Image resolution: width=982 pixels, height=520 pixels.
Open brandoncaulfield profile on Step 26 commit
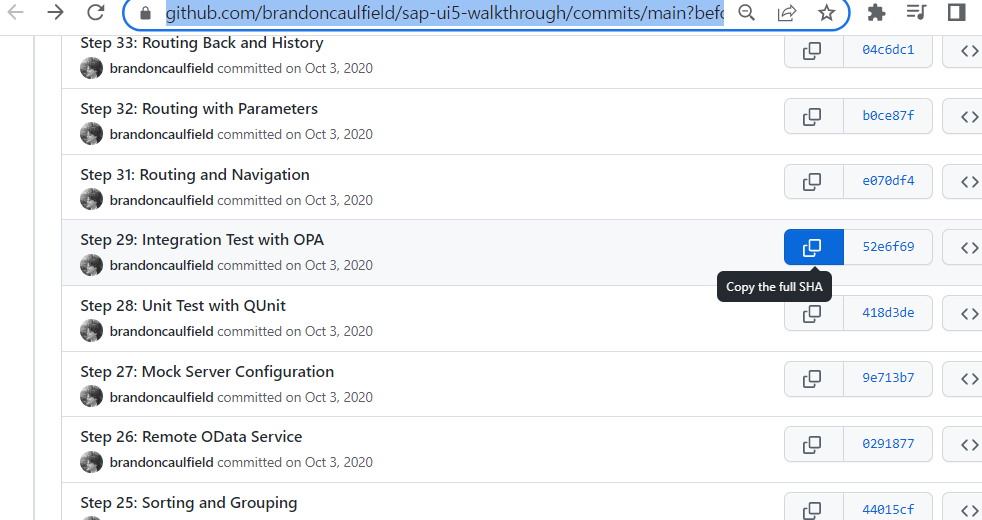click(x=162, y=462)
